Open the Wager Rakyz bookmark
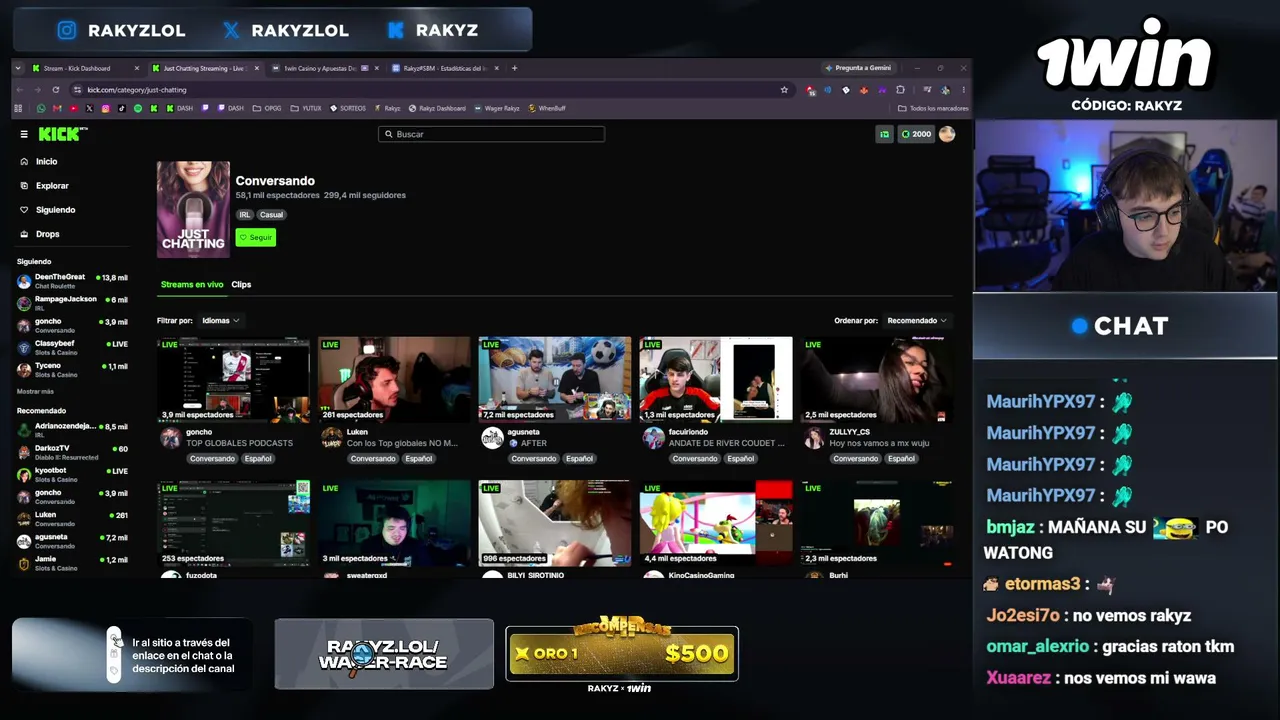The image size is (1280, 720). (496, 108)
